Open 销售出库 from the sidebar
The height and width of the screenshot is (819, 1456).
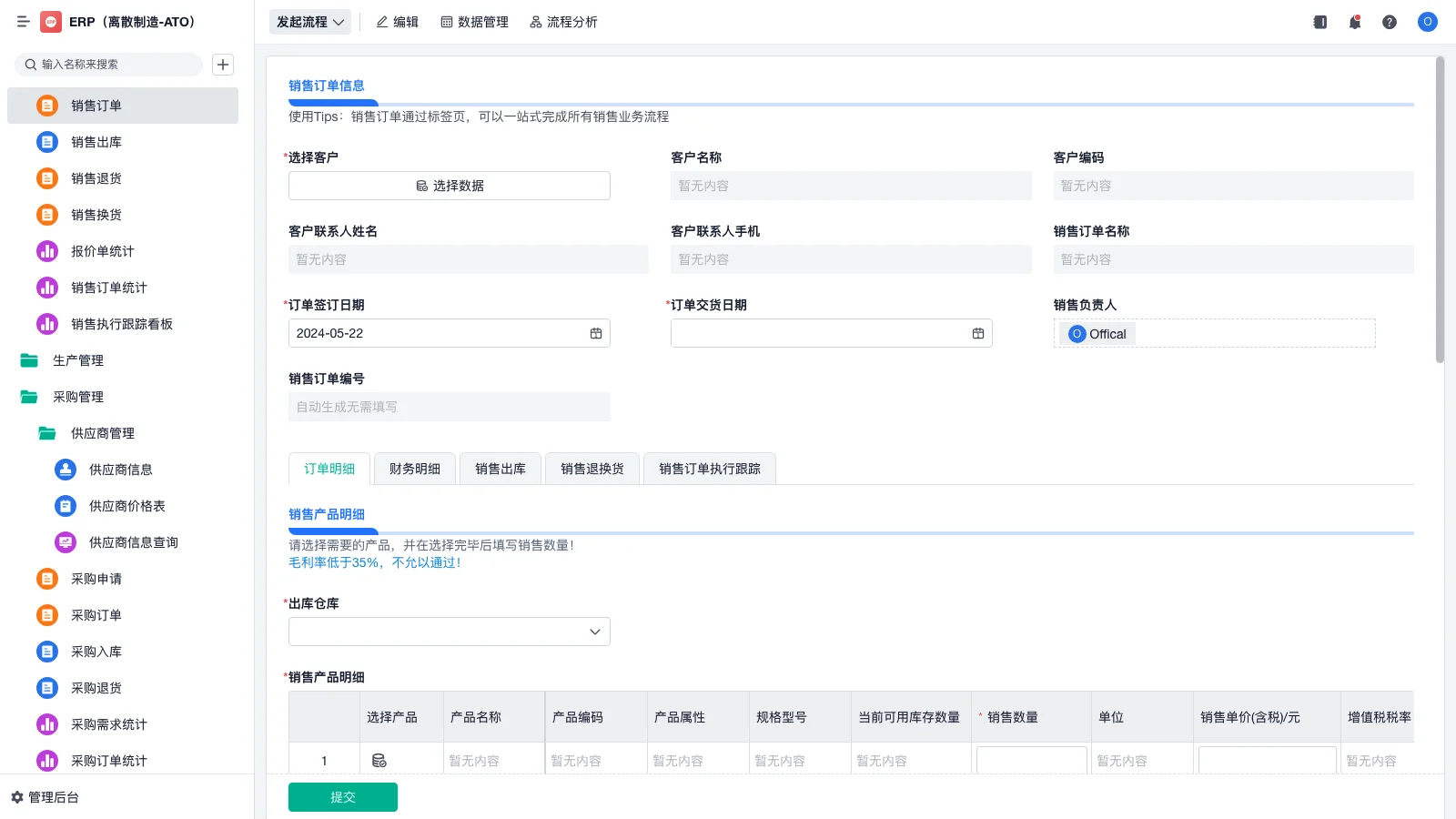(x=96, y=142)
